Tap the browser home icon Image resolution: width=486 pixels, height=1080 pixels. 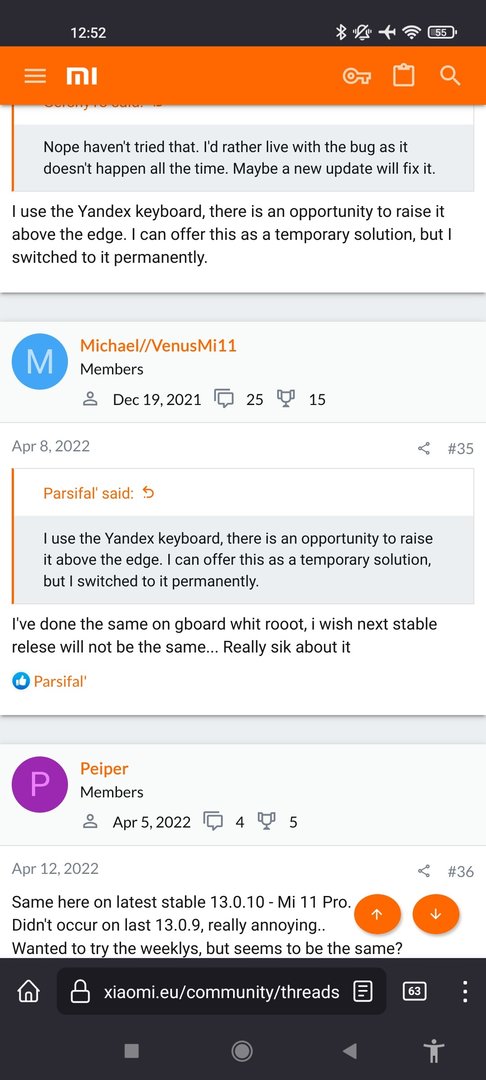pyautogui.click(x=28, y=992)
